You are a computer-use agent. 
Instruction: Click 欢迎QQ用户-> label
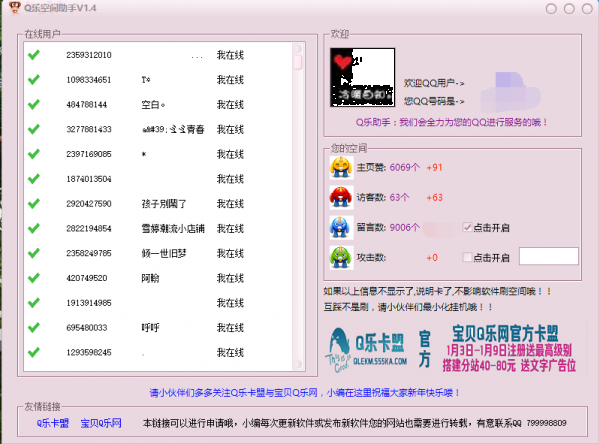[x=434, y=83]
